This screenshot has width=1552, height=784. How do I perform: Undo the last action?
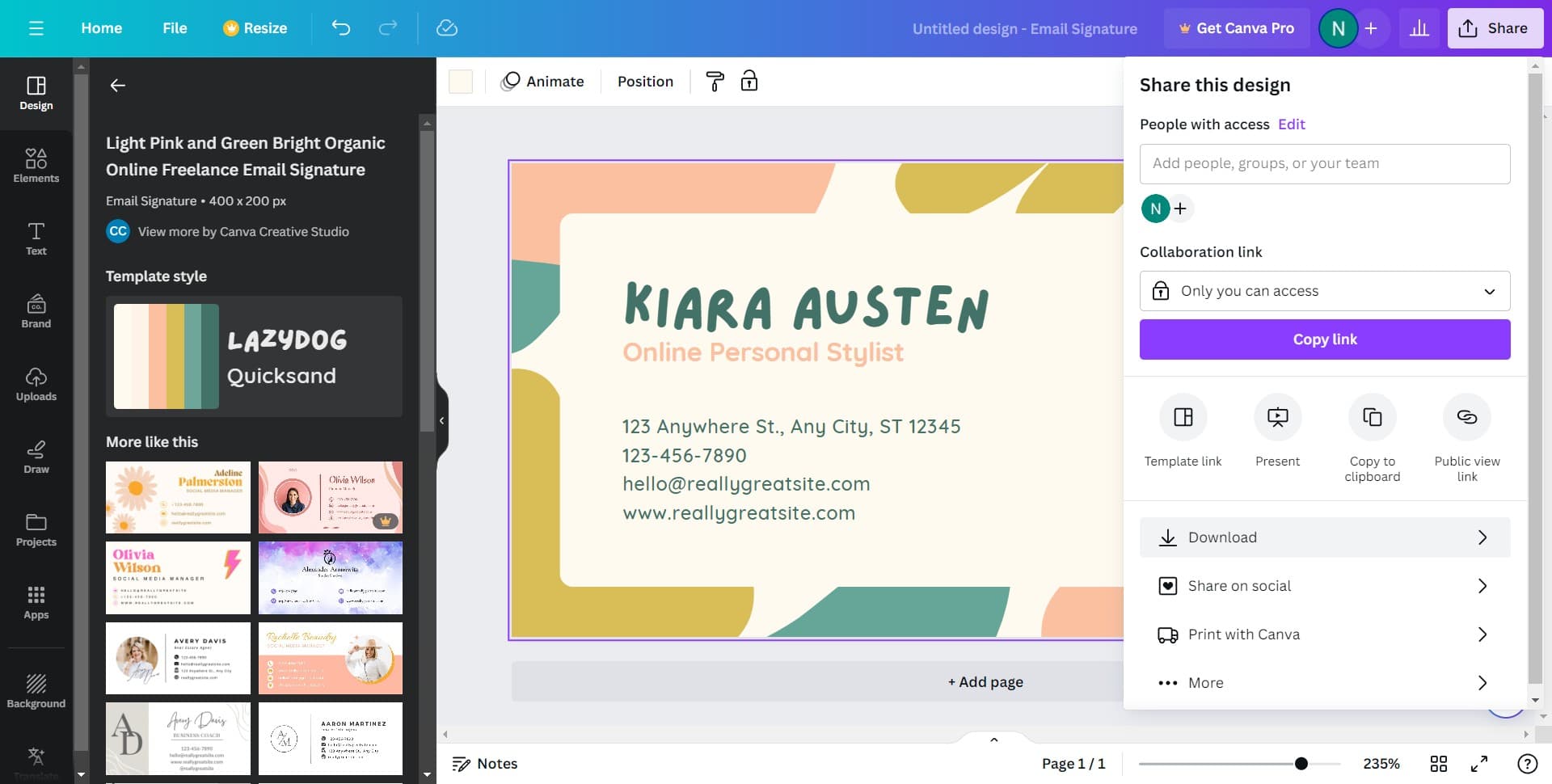coord(341,28)
